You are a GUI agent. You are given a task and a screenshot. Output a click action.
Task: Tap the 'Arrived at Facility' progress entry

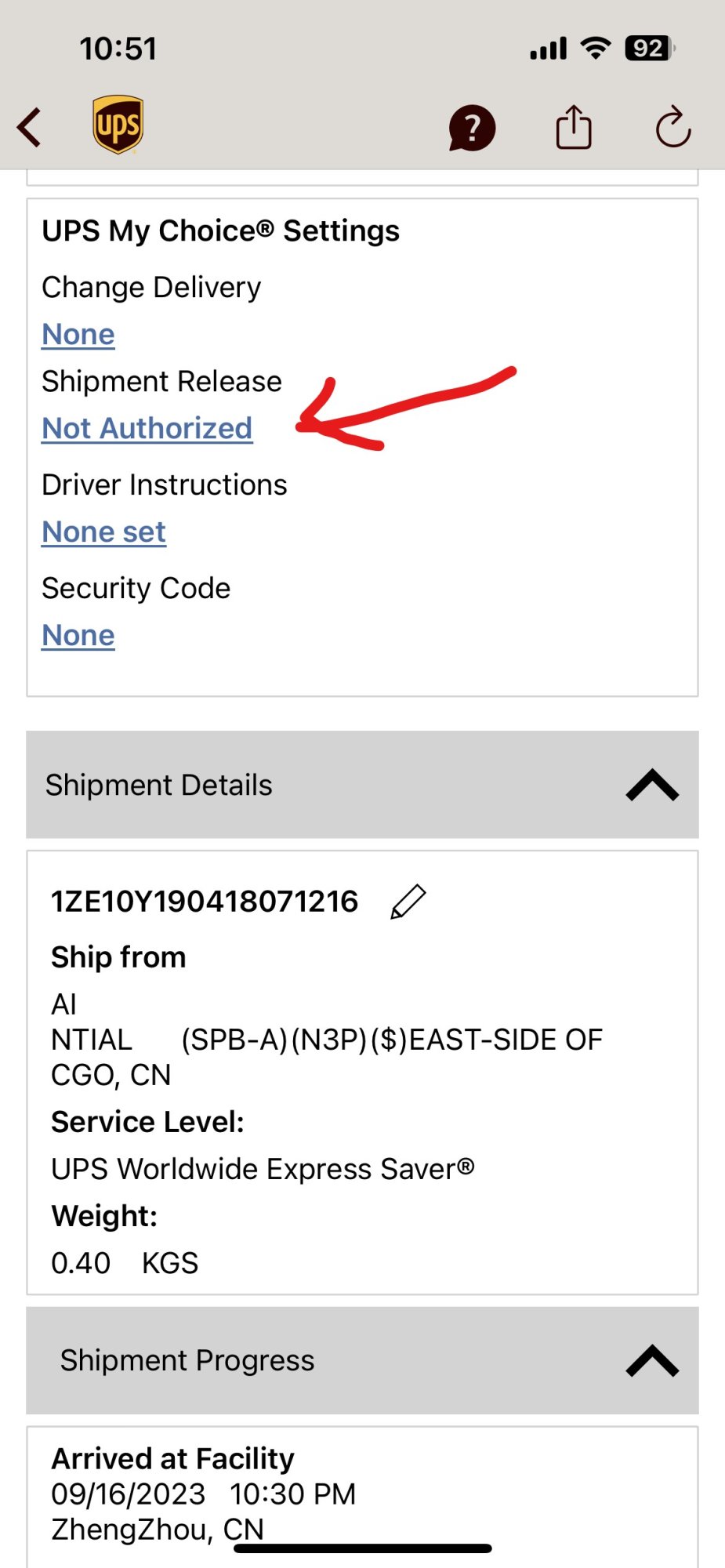pos(173,1459)
